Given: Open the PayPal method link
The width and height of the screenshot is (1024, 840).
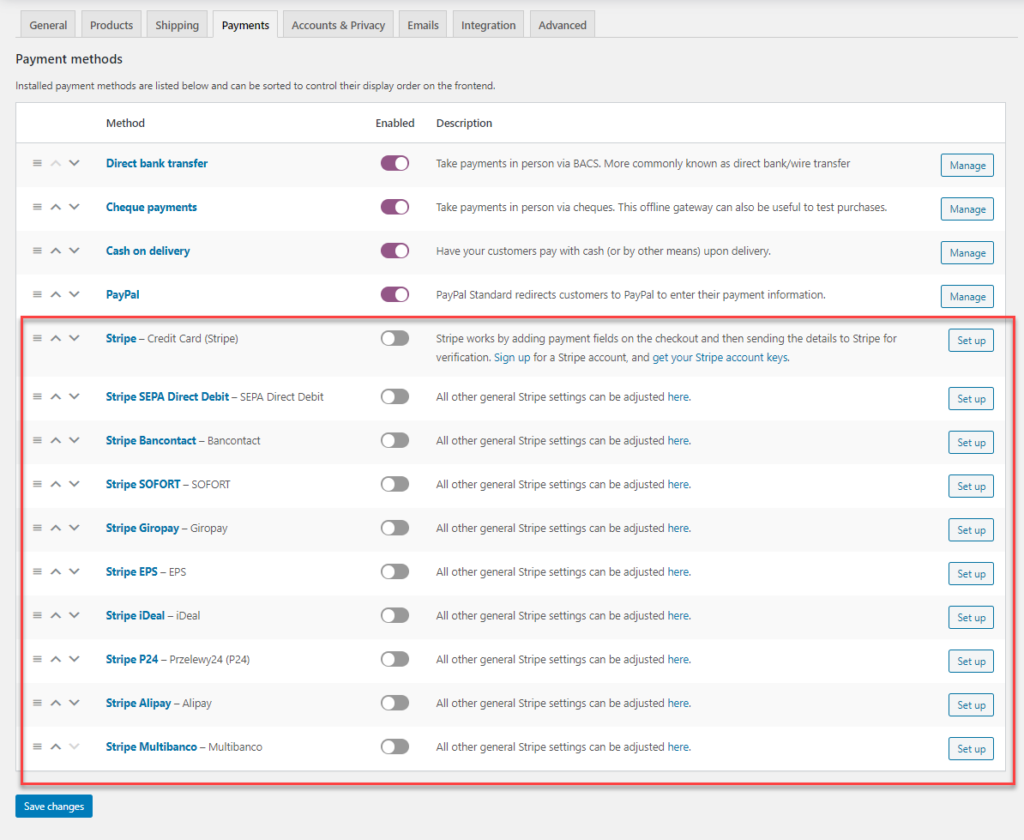Looking at the screenshot, I should [x=123, y=295].
